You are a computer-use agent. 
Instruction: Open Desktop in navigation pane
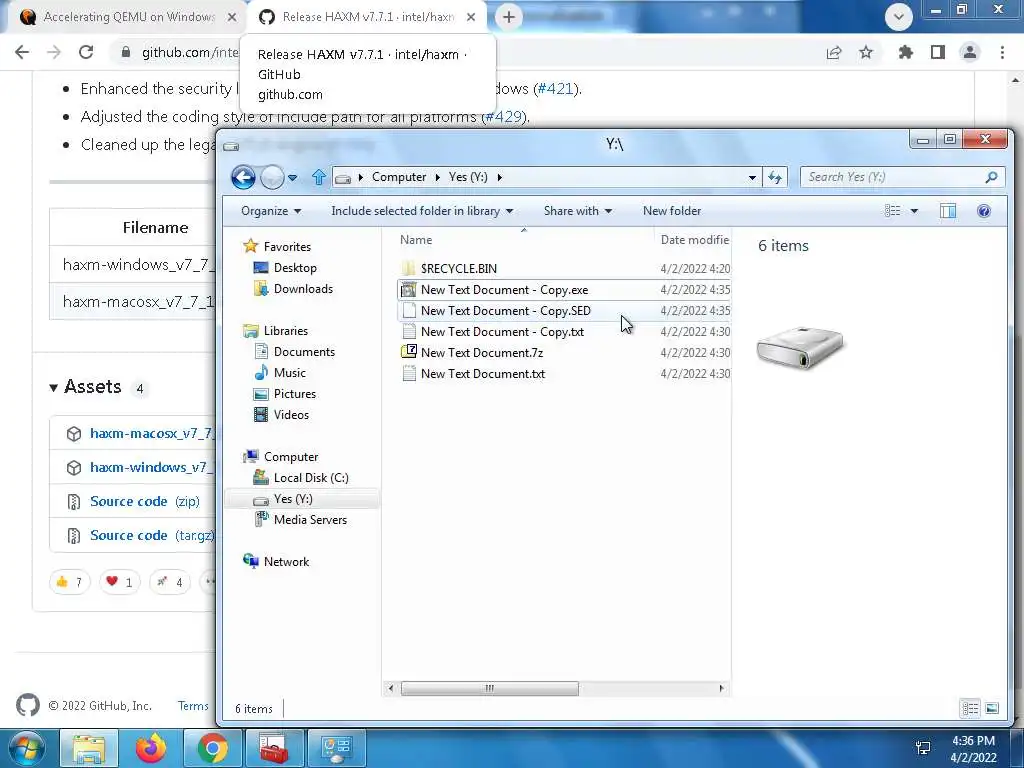[x=295, y=268]
